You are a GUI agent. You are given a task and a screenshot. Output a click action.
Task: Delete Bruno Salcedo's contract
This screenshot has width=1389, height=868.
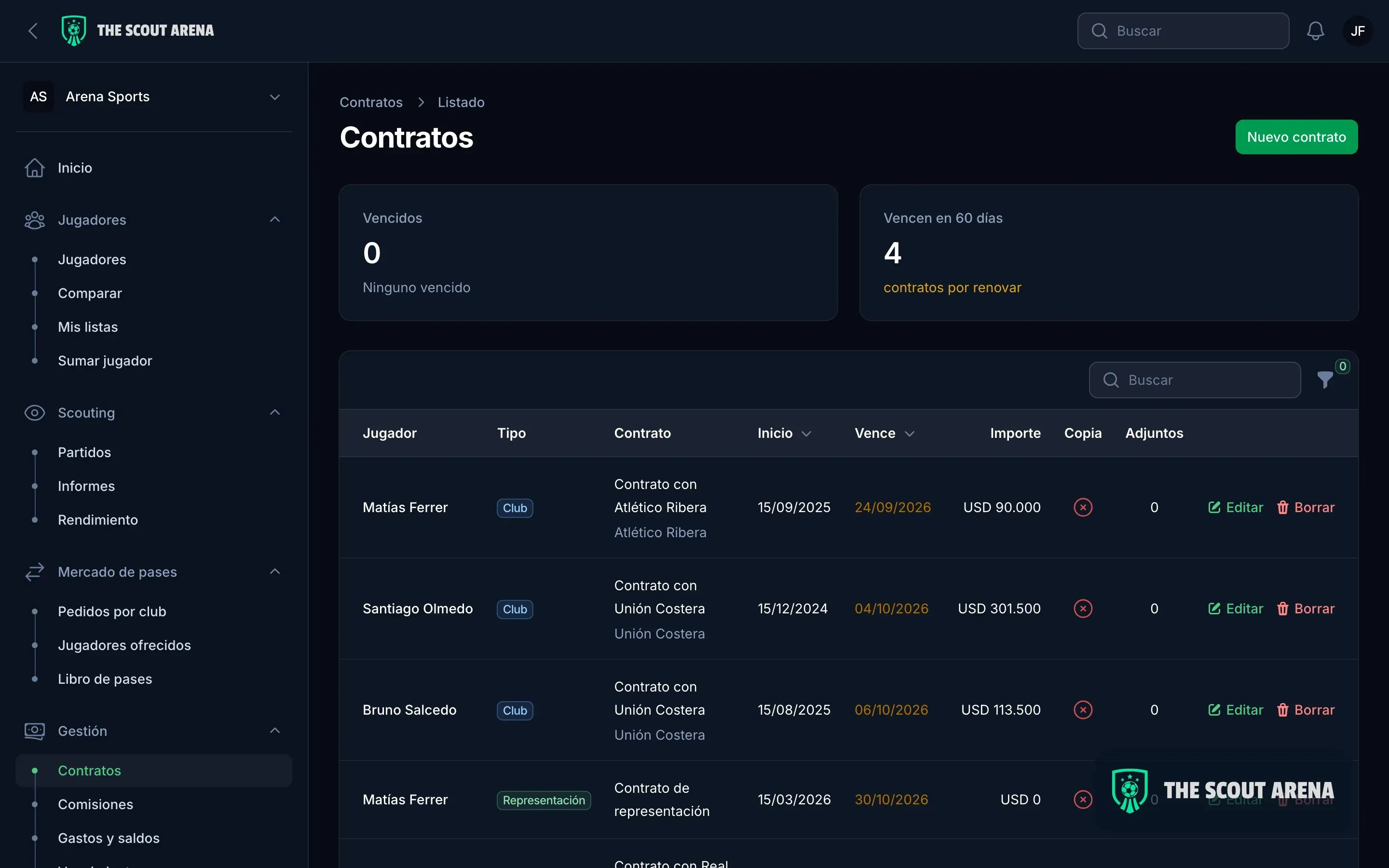point(1305,709)
